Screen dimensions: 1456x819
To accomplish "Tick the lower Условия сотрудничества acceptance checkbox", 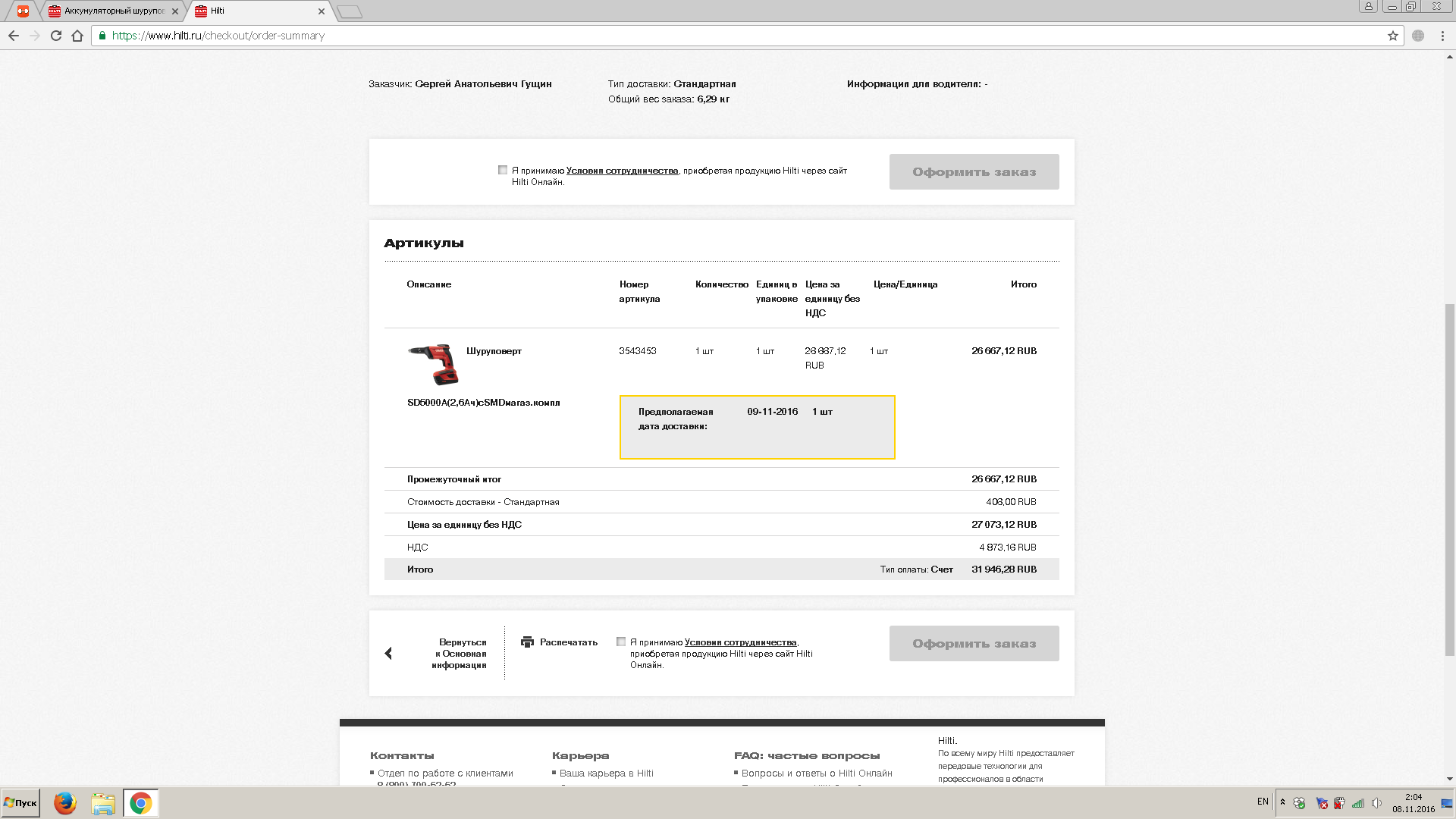I will coord(621,642).
